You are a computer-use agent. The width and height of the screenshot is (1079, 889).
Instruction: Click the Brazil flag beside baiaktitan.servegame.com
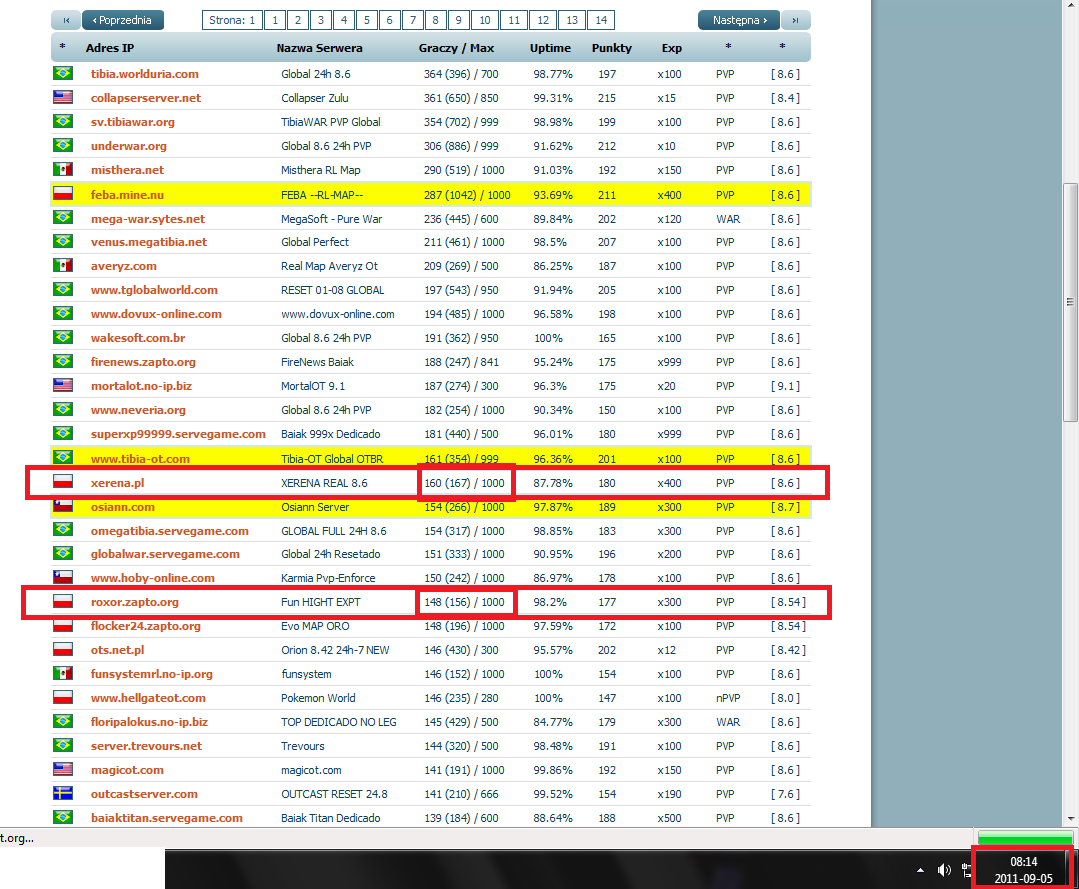(63, 817)
